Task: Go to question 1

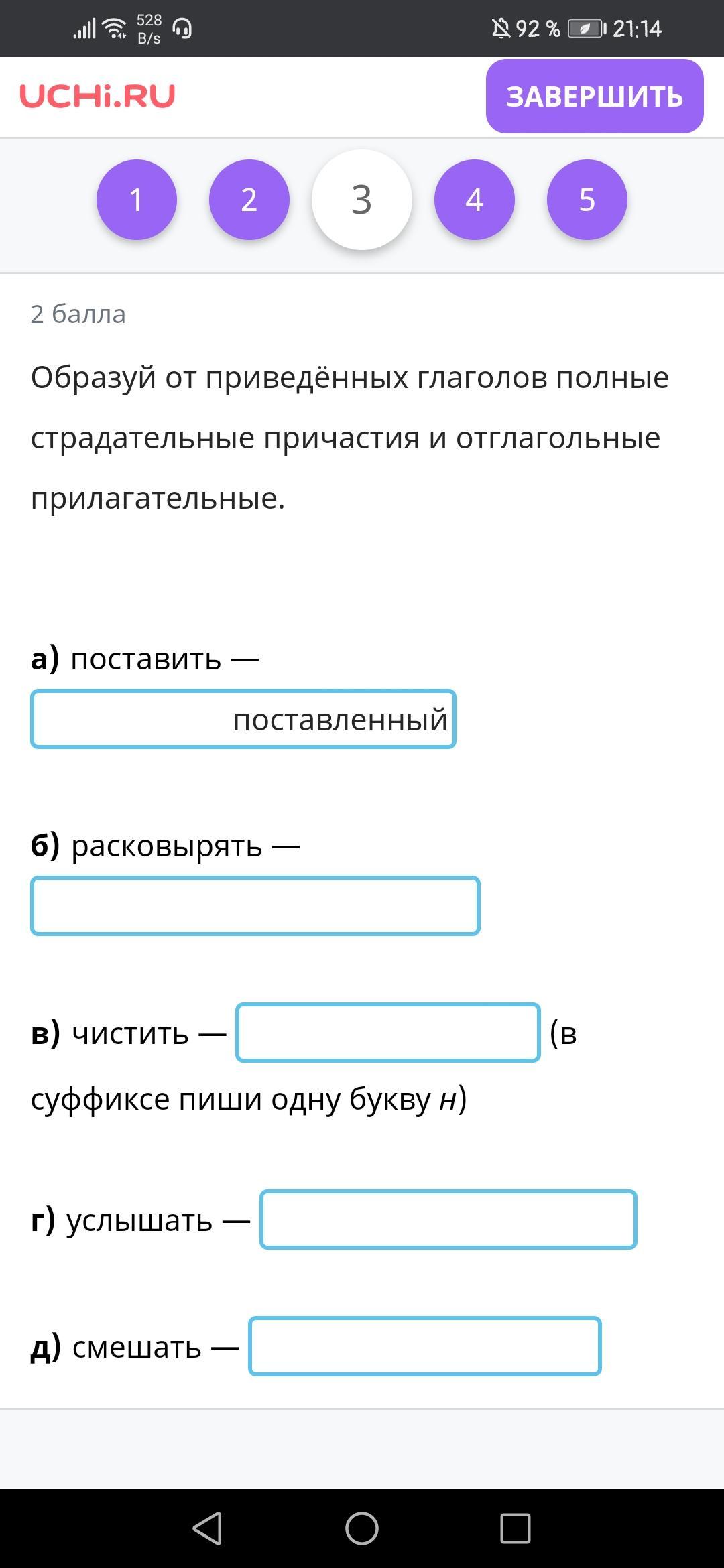Action: pyautogui.click(x=137, y=200)
